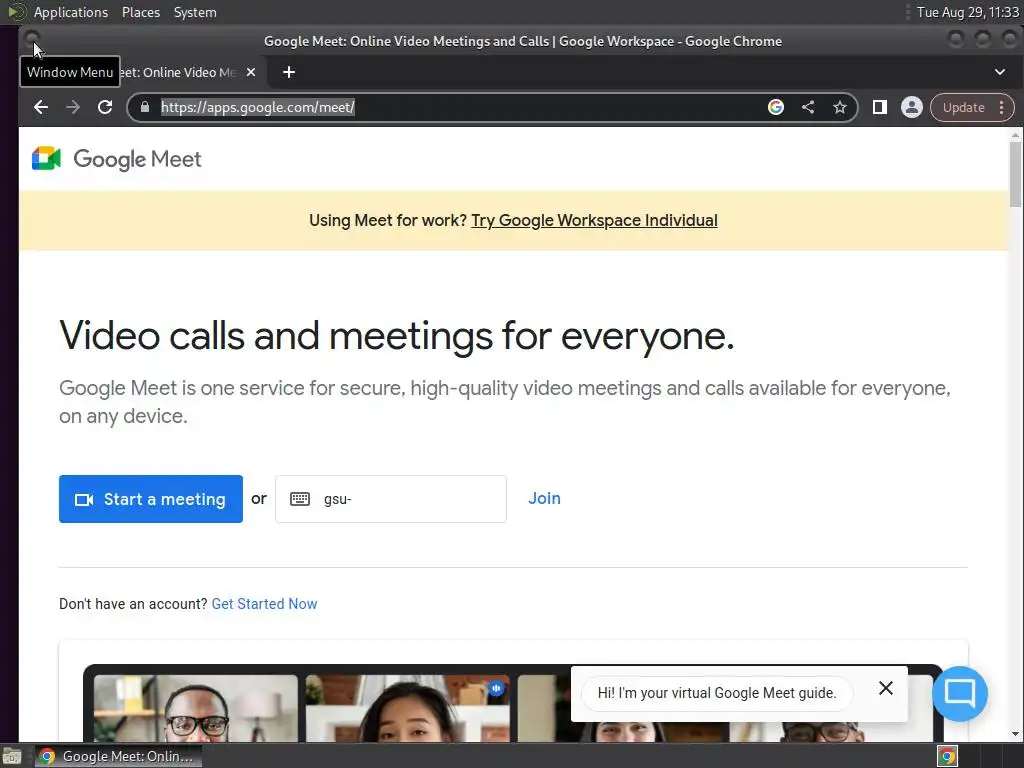
Task: Click the Video calls and meetings heading
Action: click(397, 336)
